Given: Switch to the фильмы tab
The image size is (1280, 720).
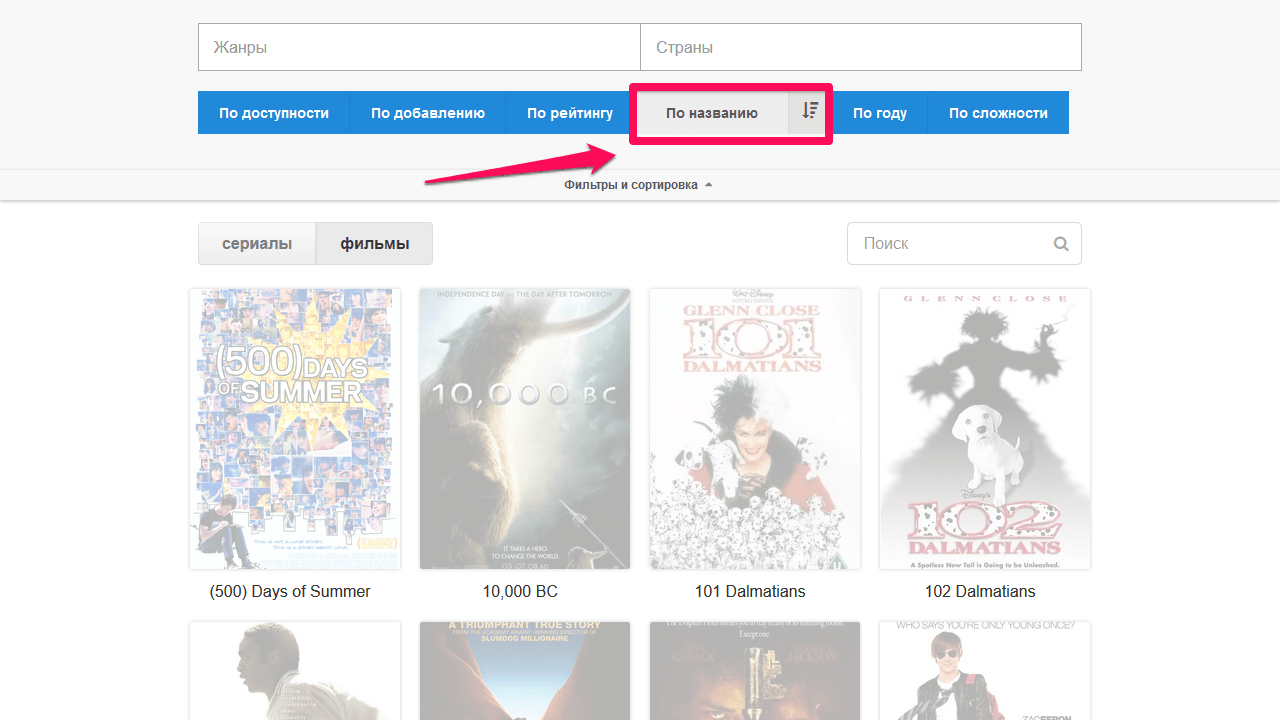Looking at the screenshot, I should [375, 243].
